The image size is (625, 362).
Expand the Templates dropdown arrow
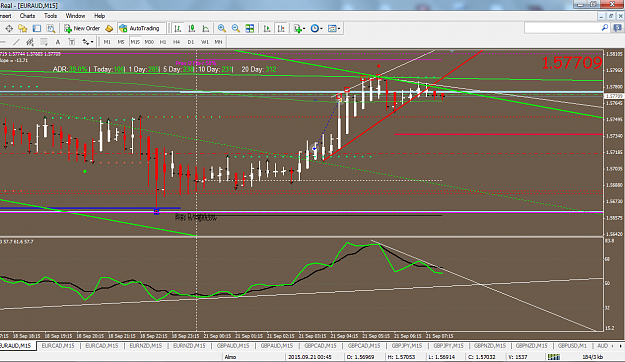(x=339, y=28)
